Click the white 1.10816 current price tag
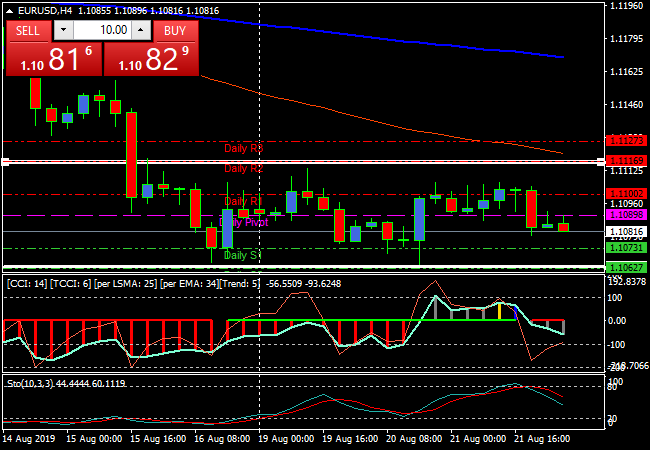Viewport: 650px width, 450px height. (x=627, y=231)
